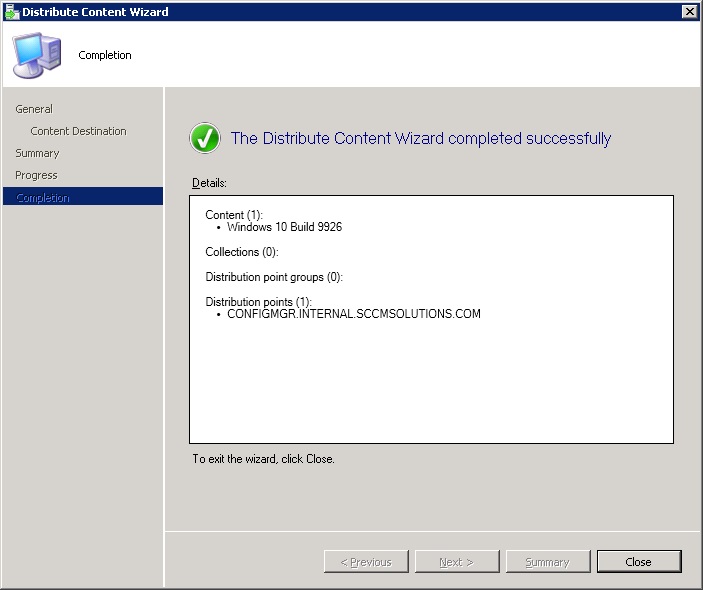Click the Summary button at the bottom
703x590 pixels.
[x=547, y=562]
